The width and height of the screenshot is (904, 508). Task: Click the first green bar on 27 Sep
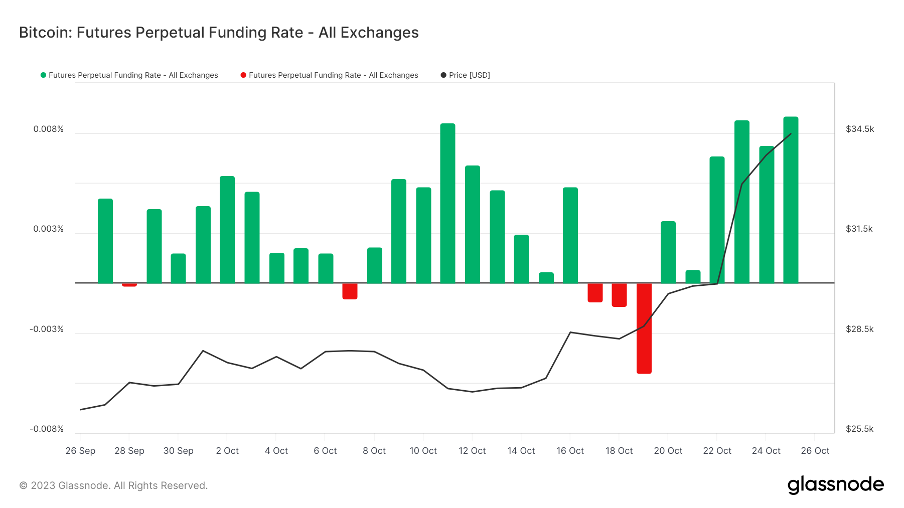[x=105, y=241]
